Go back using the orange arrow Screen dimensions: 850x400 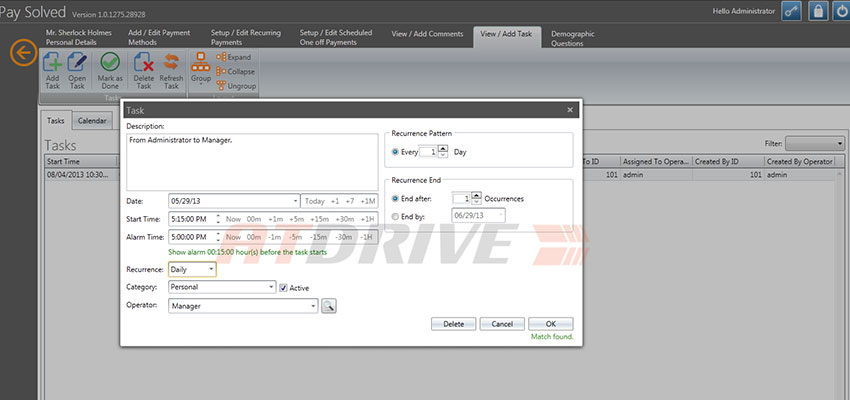[24, 53]
